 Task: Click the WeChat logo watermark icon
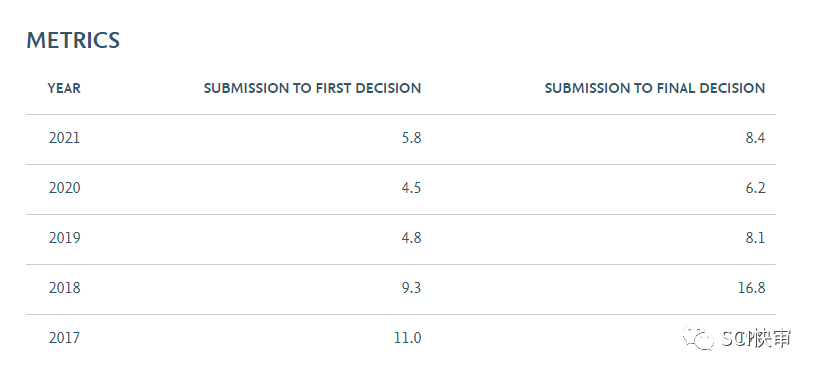click(698, 337)
